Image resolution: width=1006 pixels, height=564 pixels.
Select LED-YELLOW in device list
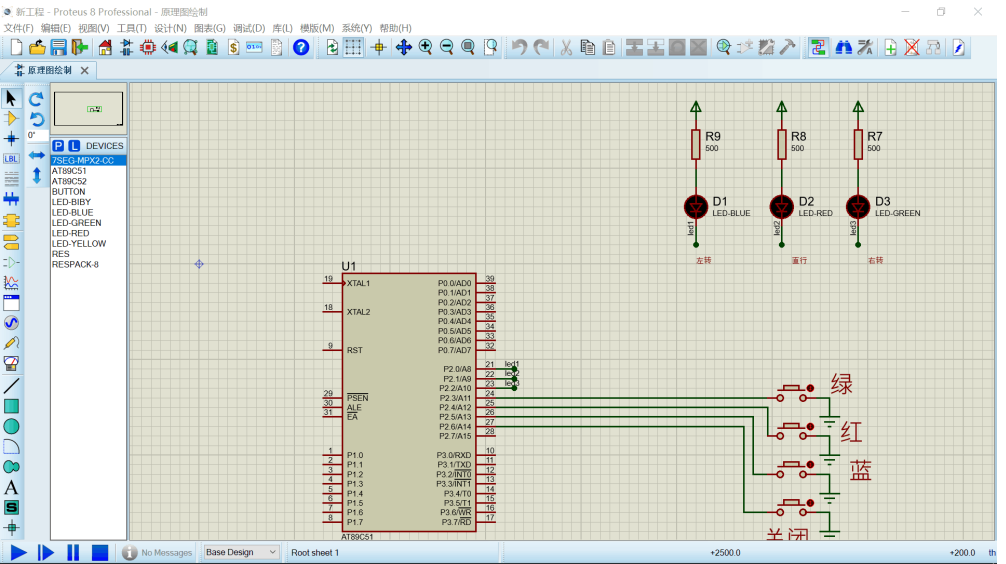click(89, 244)
